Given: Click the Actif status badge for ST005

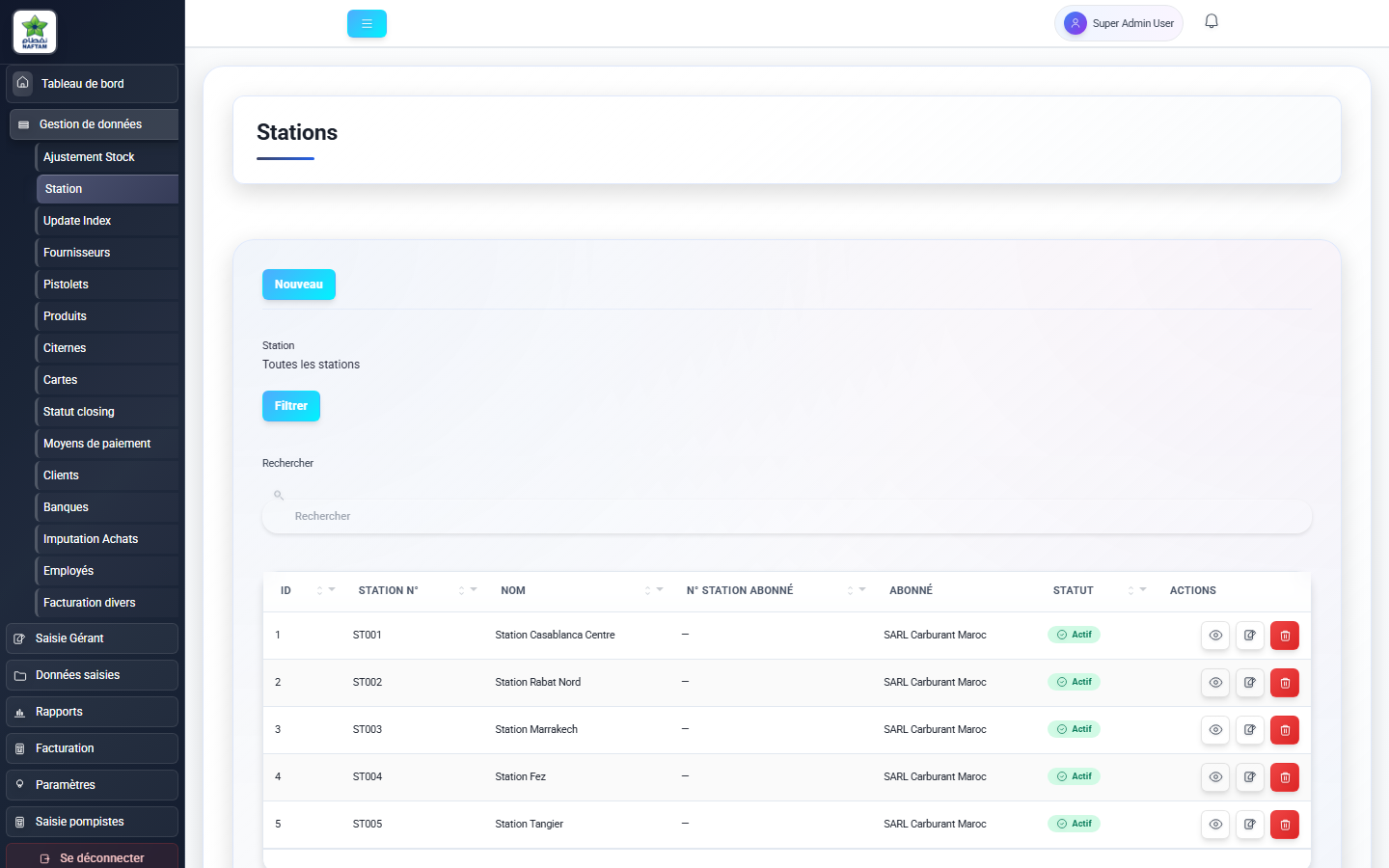Looking at the screenshot, I should pyautogui.click(x=1074, y=824).
